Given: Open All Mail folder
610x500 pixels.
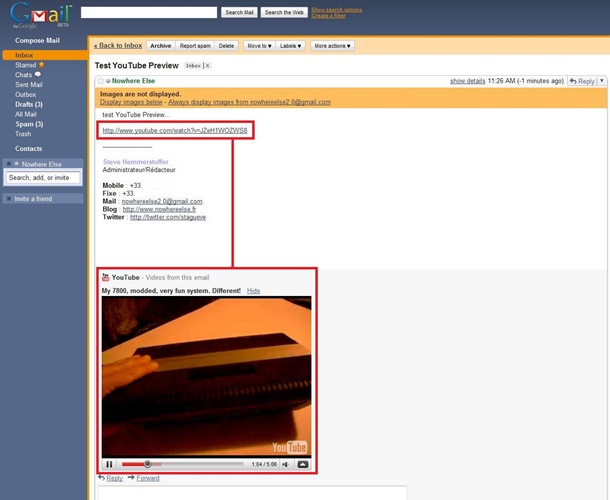Looking at the screenshot, I should click(x=26, y=114).
